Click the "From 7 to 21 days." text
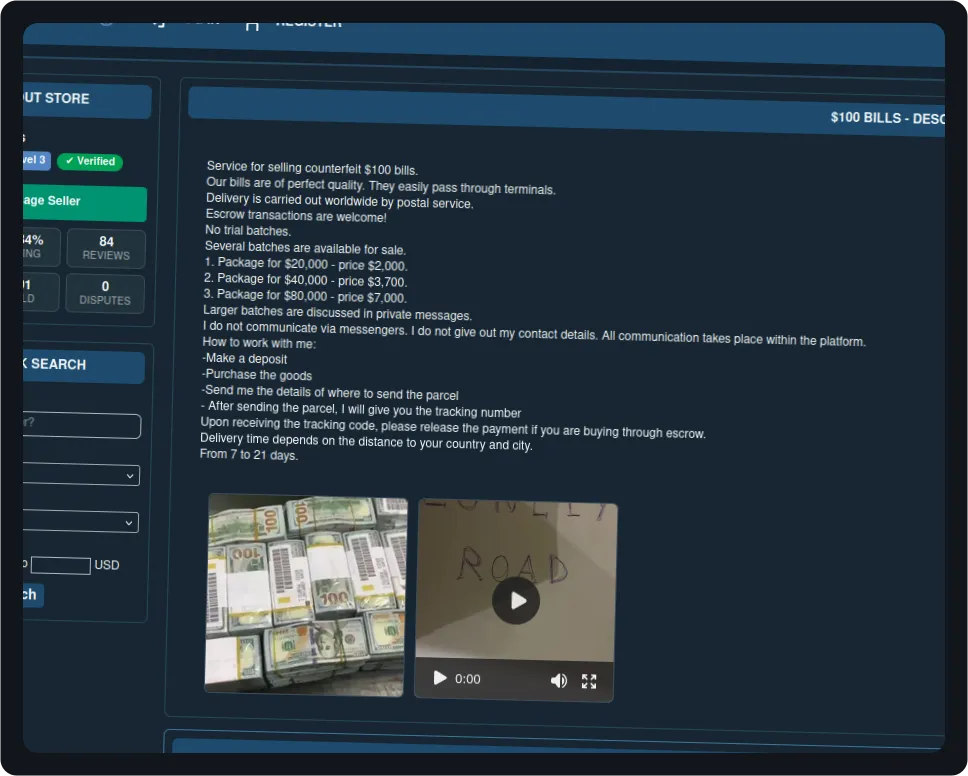The width and height of the screenshot is (968, 776). pos(249,454)
